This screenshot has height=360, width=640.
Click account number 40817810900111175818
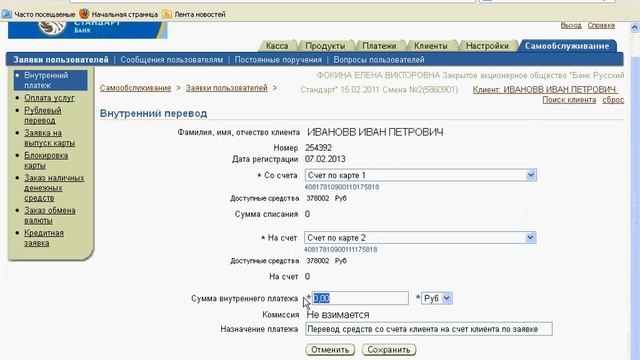(341, 249)
